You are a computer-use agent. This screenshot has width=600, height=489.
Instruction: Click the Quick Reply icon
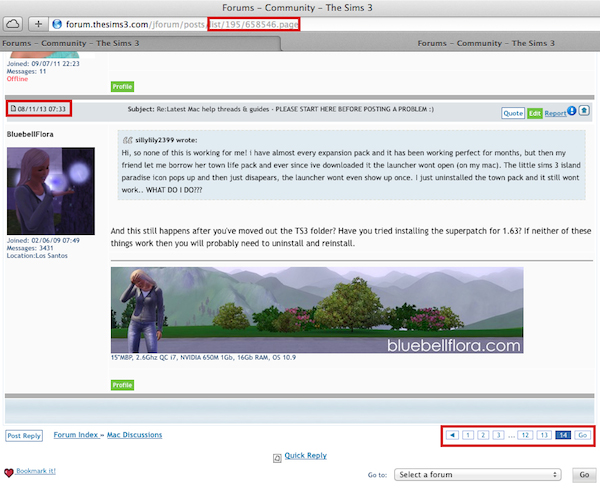[x=277, y=458]
